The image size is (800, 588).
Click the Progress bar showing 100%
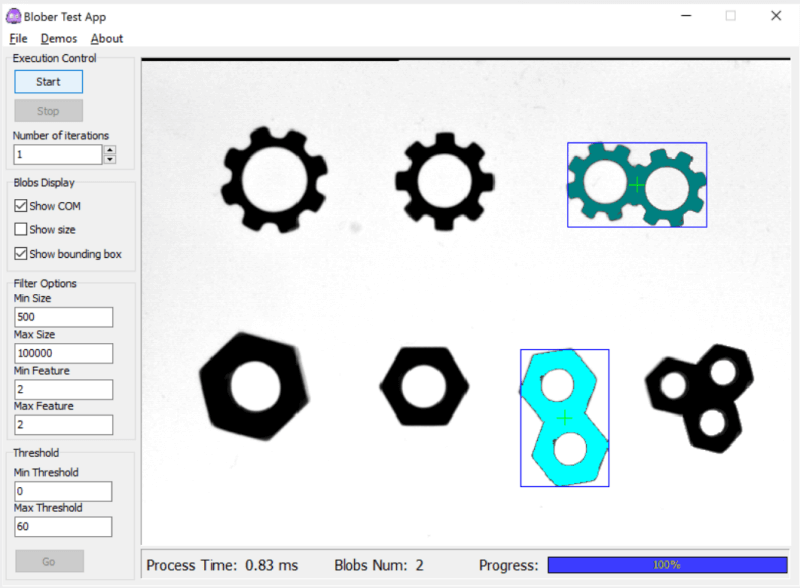[667, 565]
